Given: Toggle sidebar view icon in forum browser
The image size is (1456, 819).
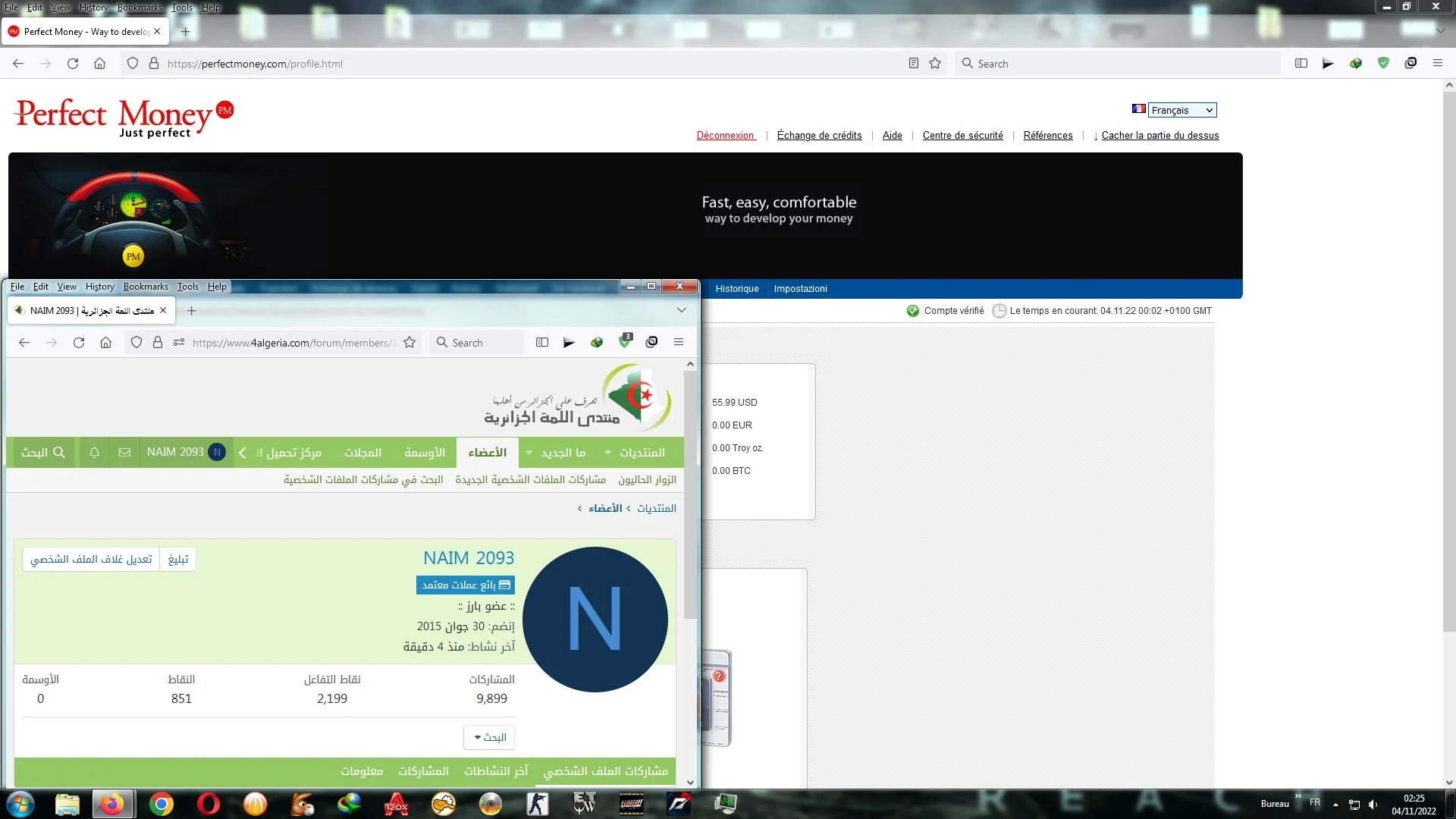Looking at the screenshot, I should pyautogui.click(x=542, y=343).
